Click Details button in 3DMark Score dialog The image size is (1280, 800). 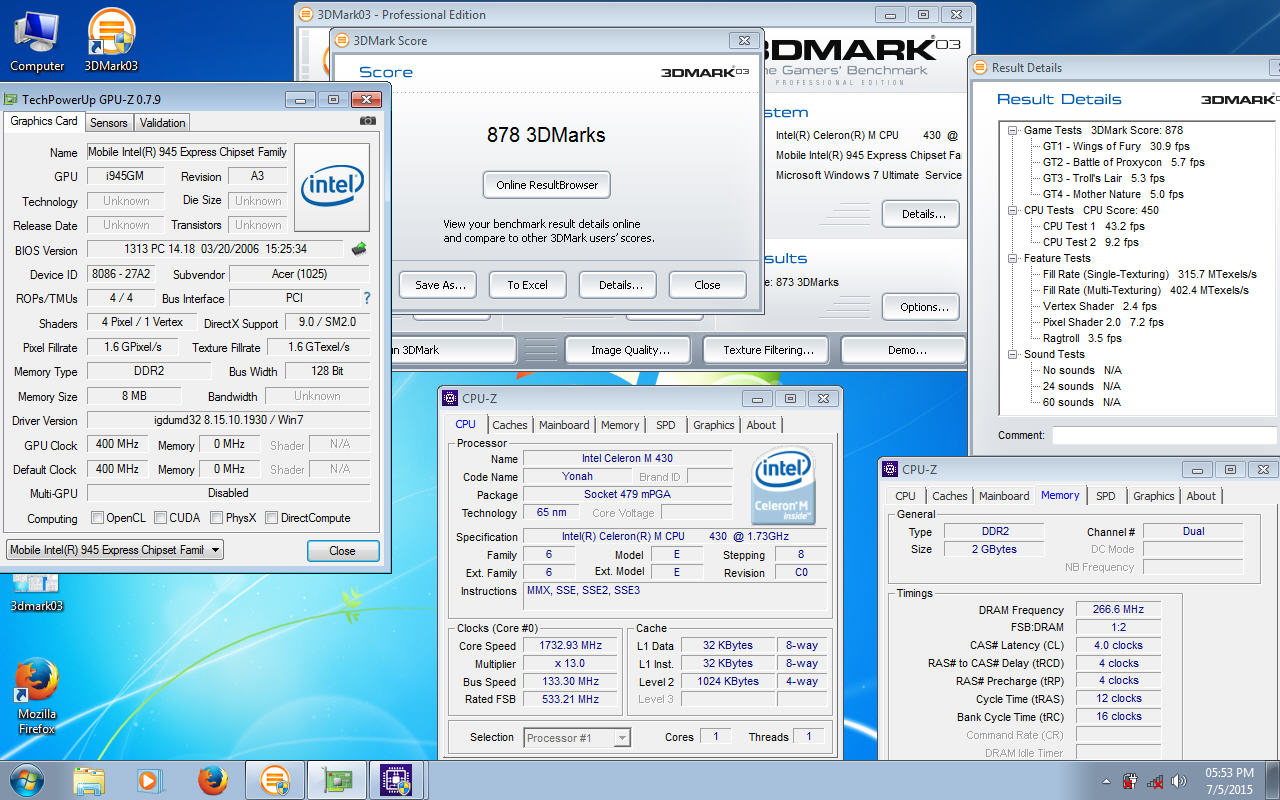tap(617, 285)
